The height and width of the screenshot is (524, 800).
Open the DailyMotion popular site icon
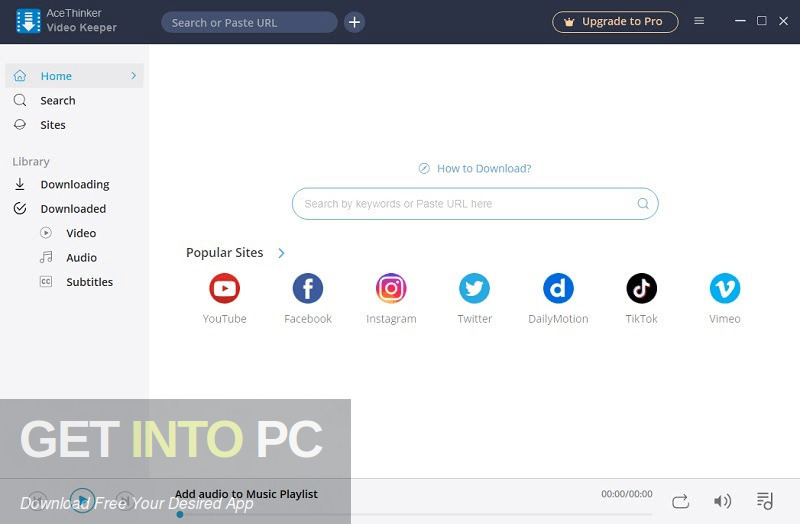click(558, 288)
